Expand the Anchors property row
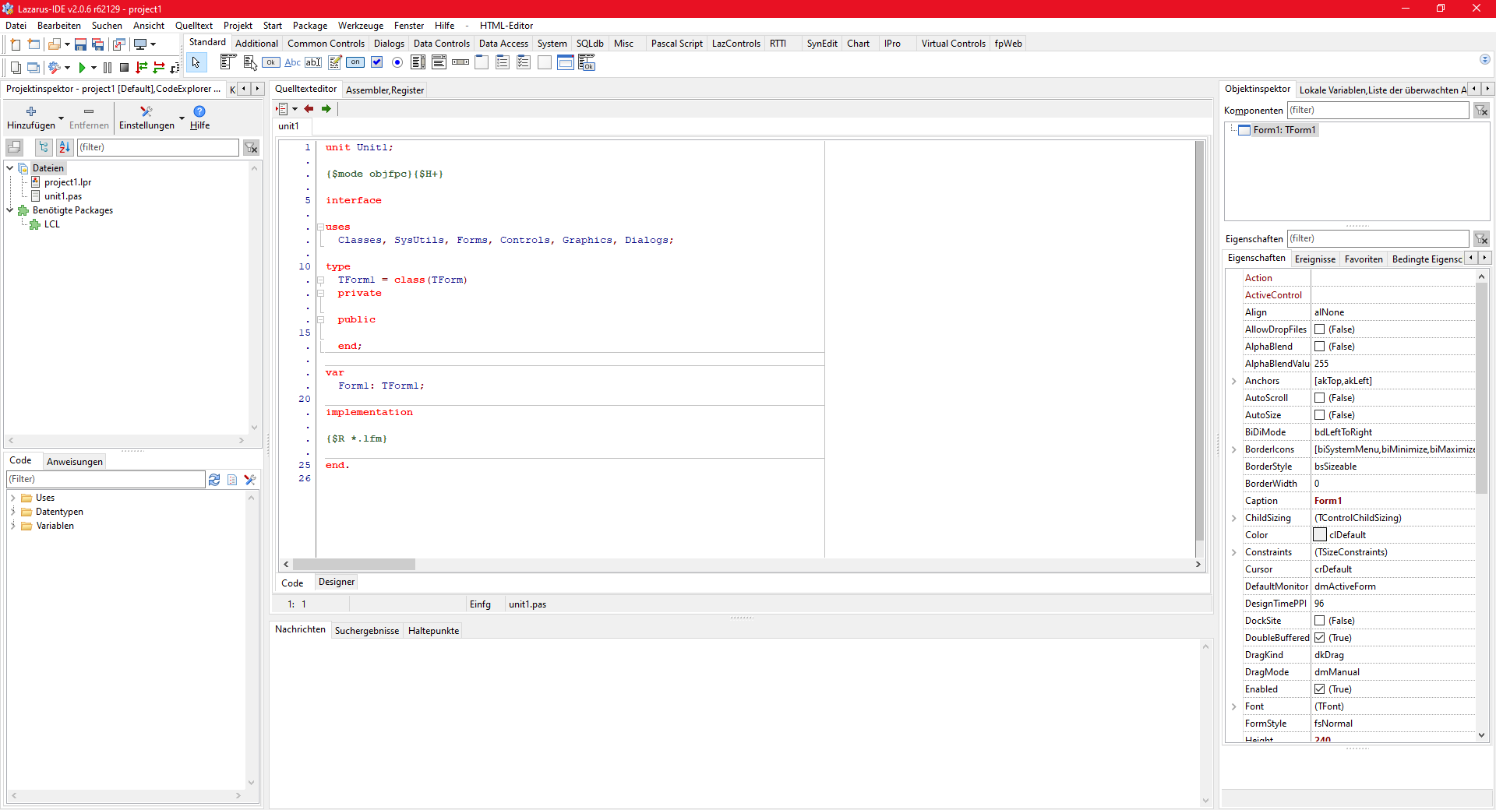 (x=1233, y=381)
